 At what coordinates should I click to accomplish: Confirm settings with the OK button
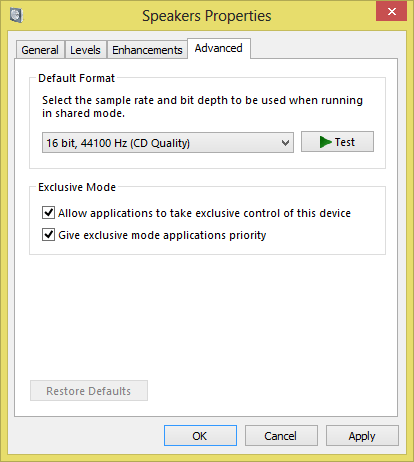pyautogui.click(x=200, y=435)
